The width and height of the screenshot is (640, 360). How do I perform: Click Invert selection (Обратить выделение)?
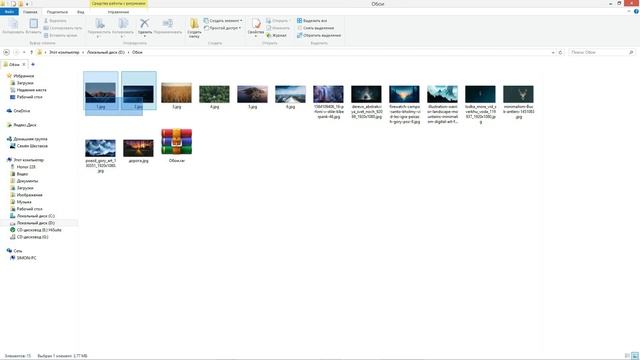point(319,36)
